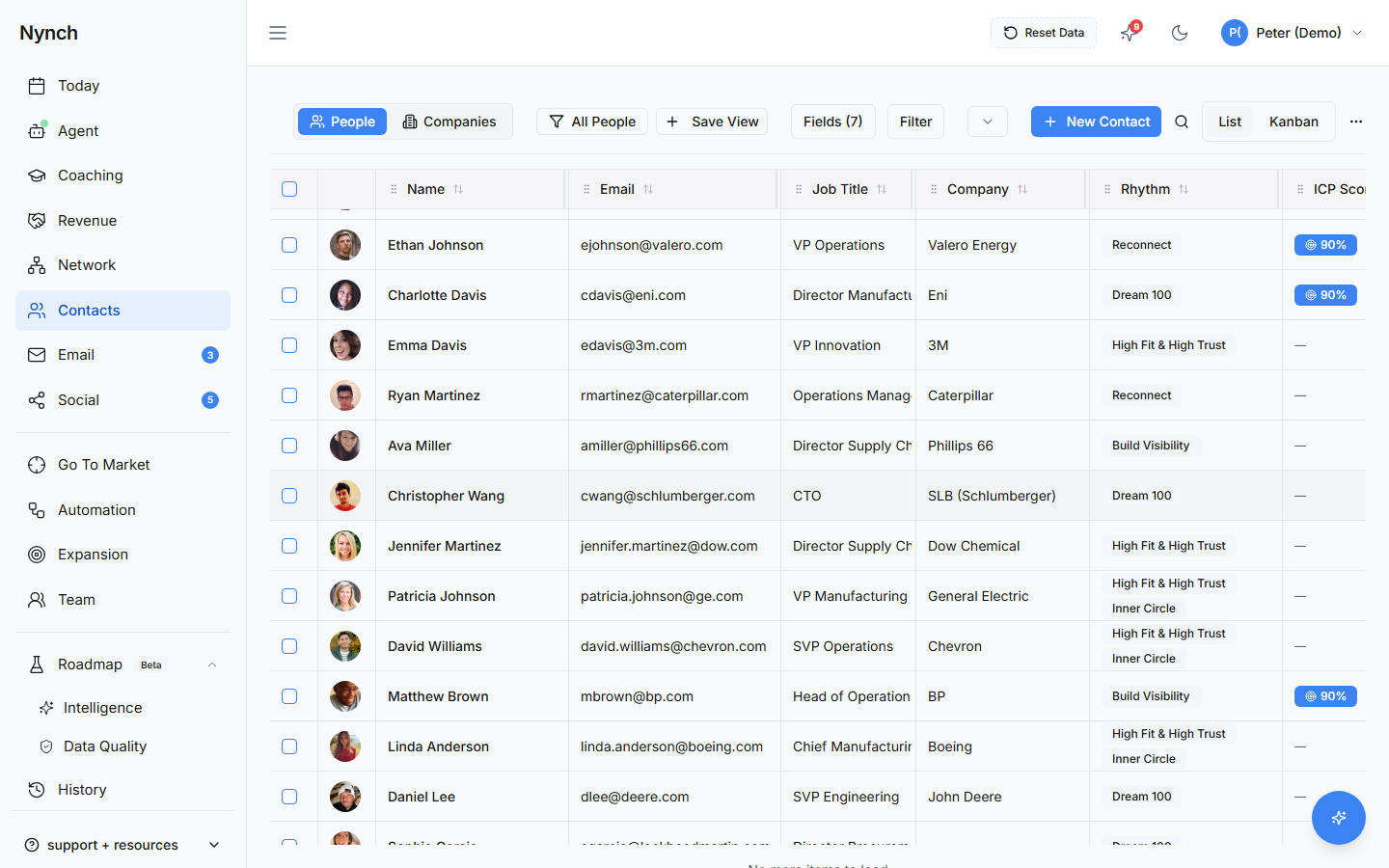
Task: Click the search magnifier icon
Action: (1182, 122)
